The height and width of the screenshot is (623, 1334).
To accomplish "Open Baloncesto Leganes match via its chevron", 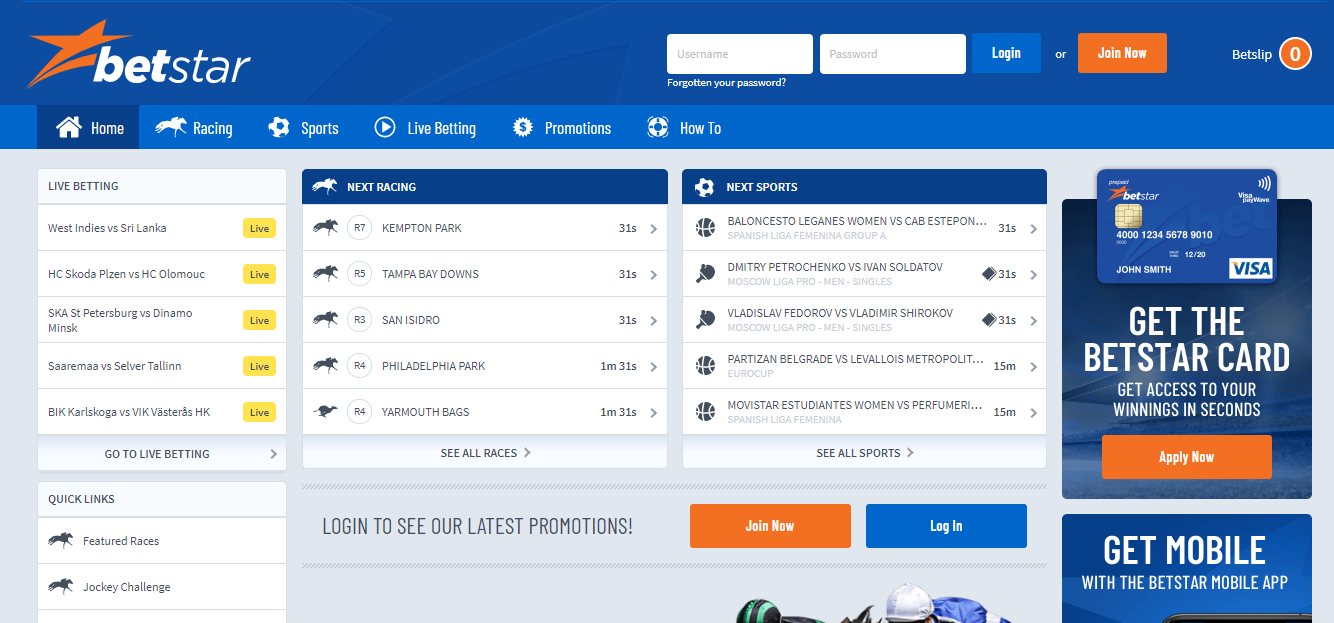I will [1033, 229].
